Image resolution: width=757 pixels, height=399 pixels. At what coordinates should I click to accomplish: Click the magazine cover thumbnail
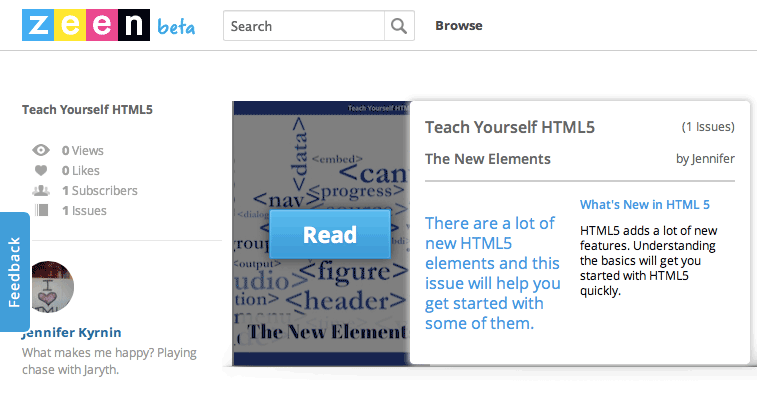321,233
